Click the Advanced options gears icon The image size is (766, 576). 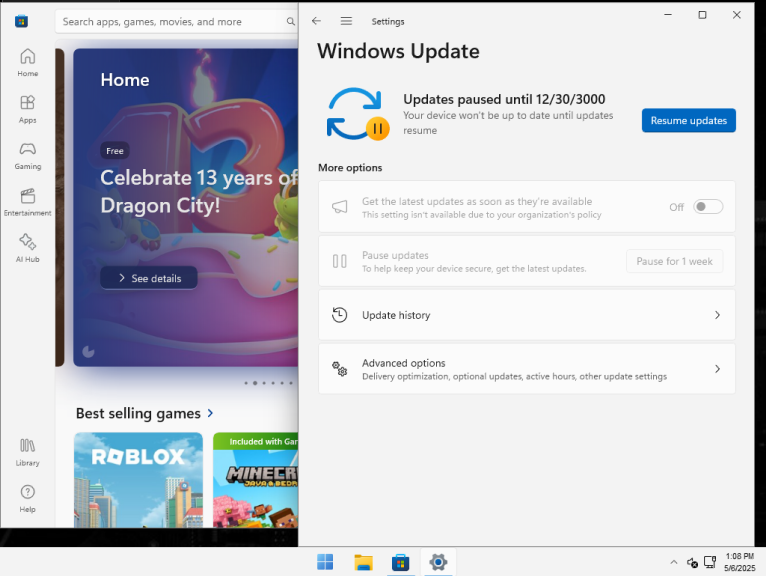340,369
